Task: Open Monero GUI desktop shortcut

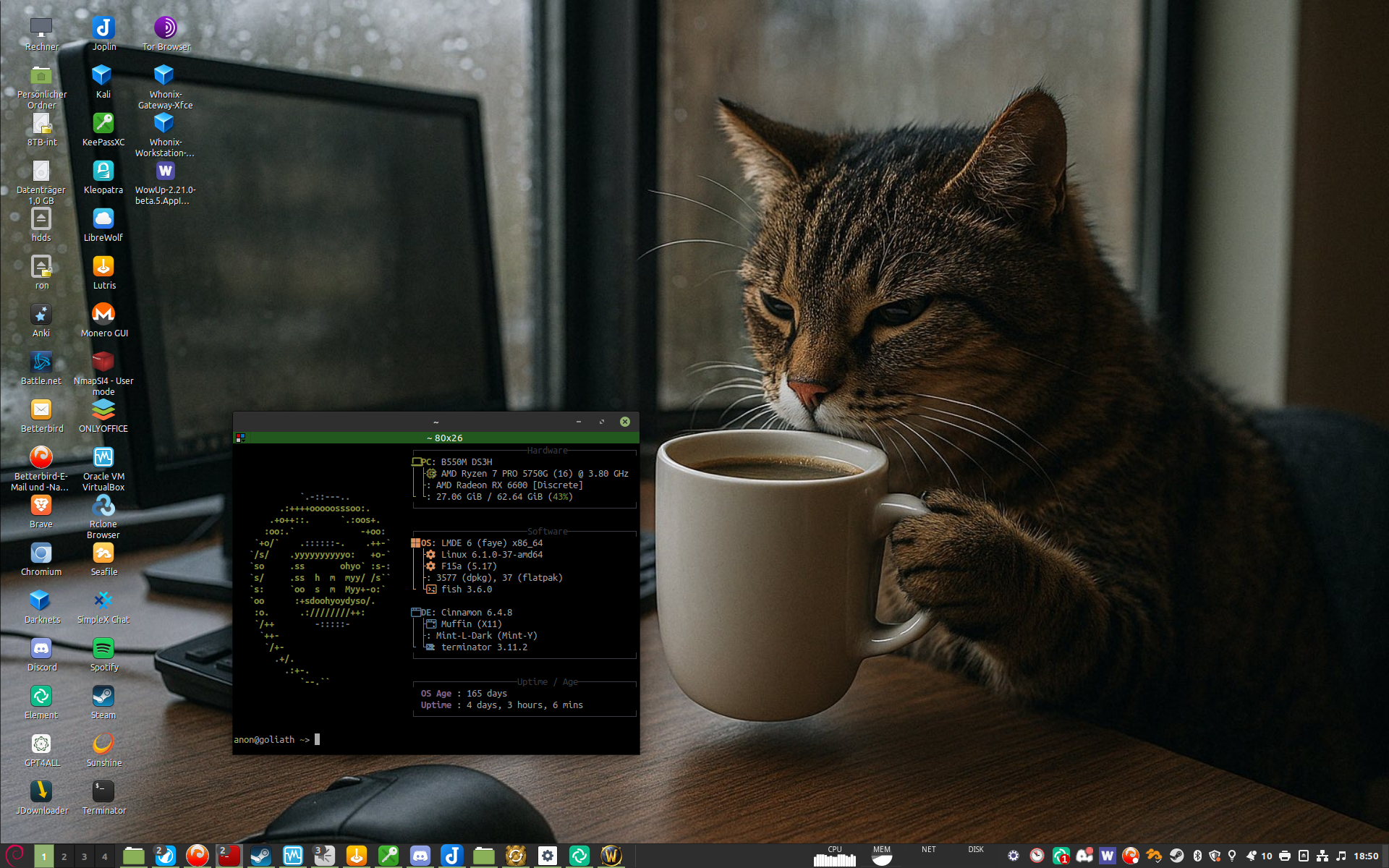Action: pyautogui.click(x=103, y=320)
